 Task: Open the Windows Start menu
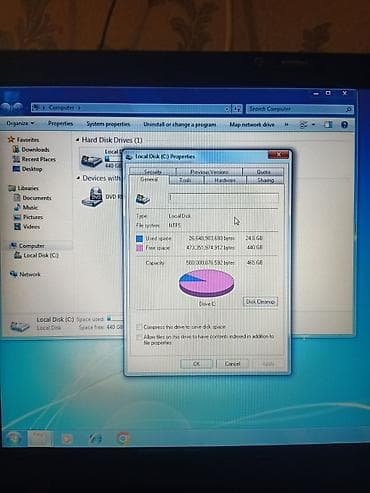pos(13,438)
